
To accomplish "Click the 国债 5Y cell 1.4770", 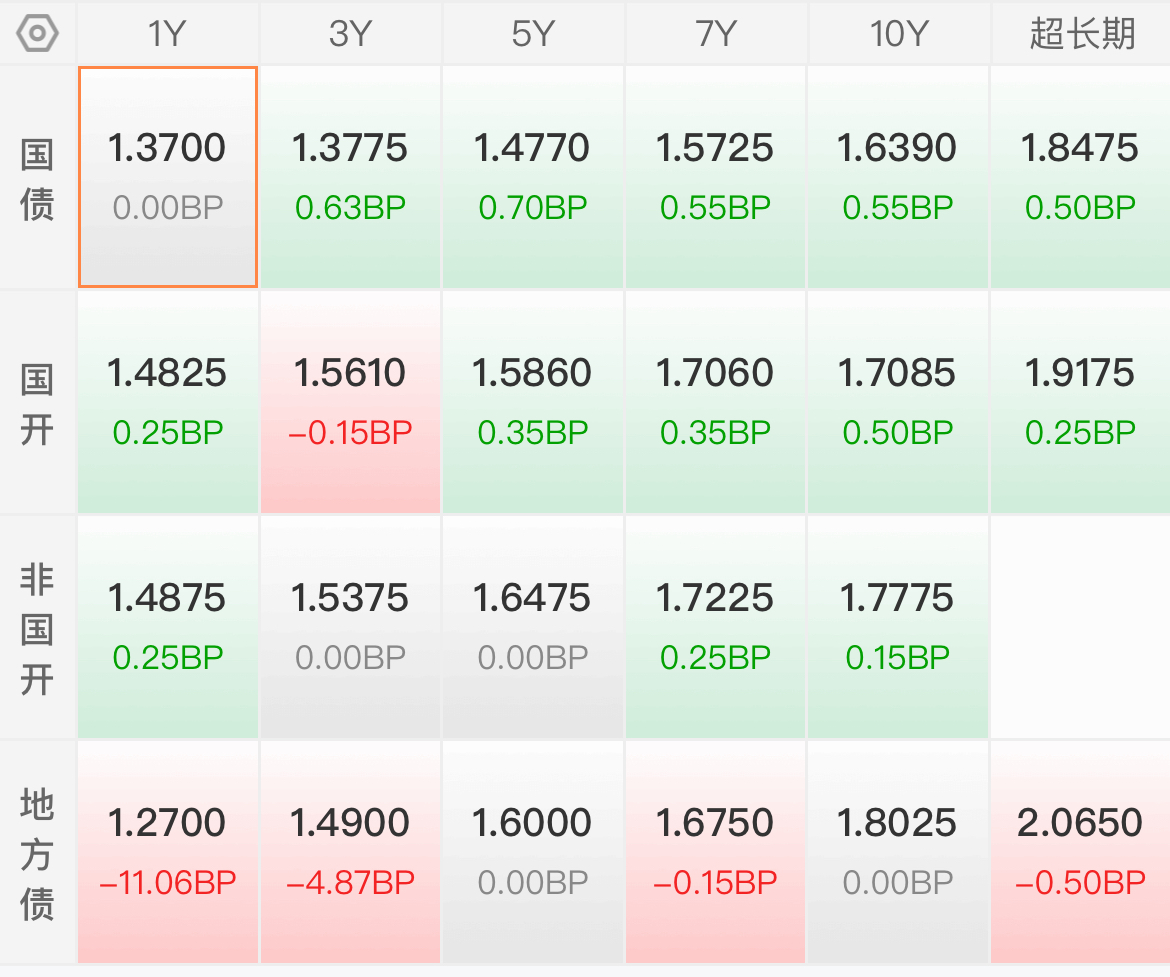I will coord(533,177).
